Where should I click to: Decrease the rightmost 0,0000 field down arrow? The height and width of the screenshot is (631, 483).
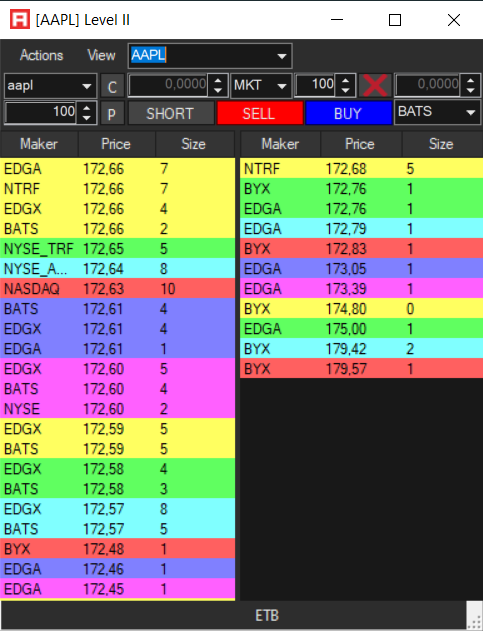470,91
